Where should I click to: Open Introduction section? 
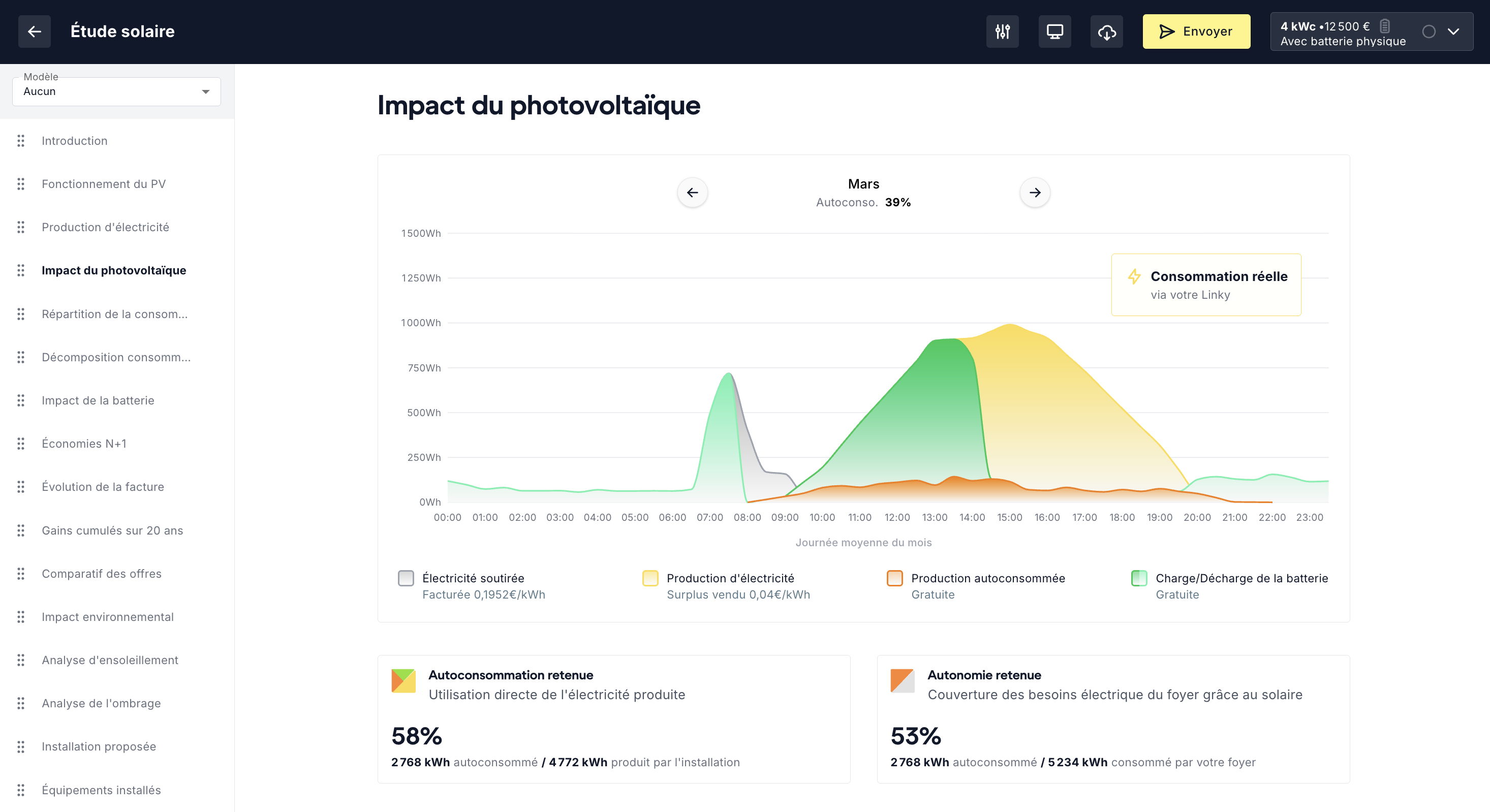[x=75, y=141]
